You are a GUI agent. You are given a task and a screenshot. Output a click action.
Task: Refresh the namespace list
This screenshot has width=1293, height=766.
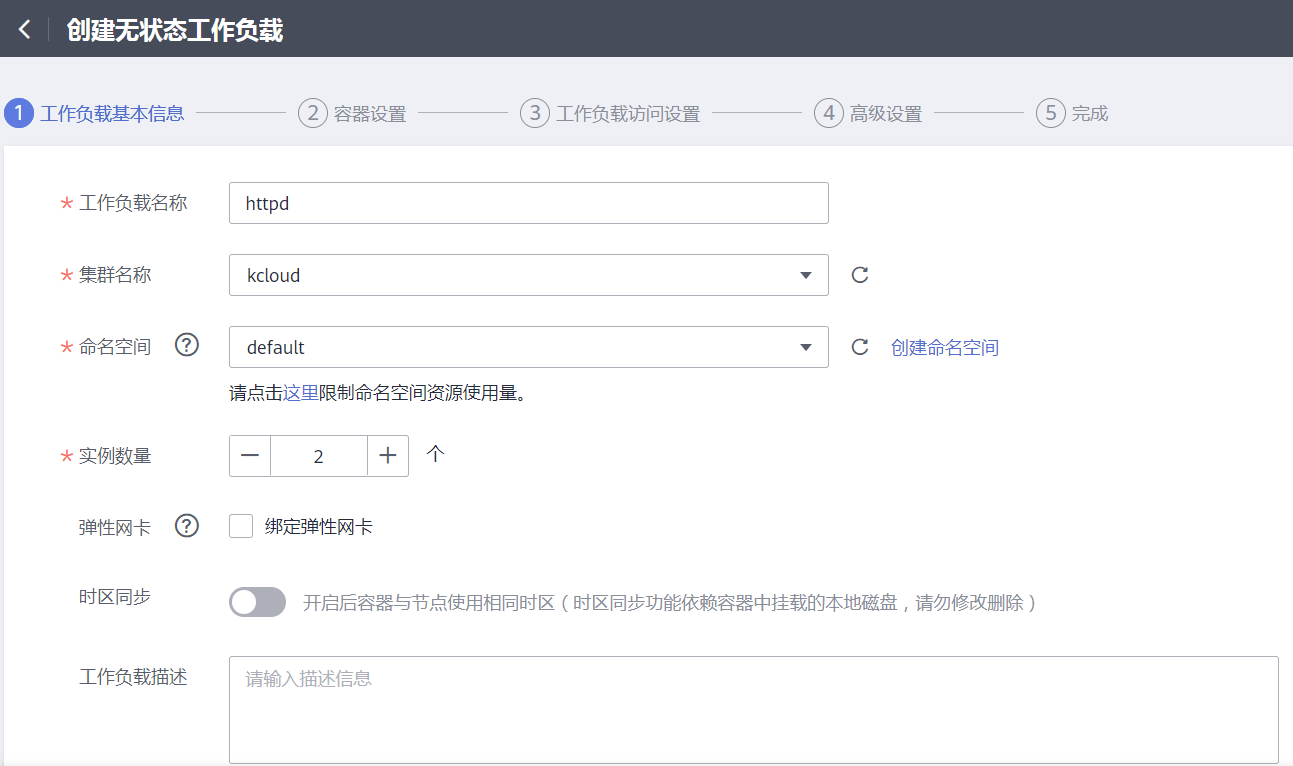point(859,347)
